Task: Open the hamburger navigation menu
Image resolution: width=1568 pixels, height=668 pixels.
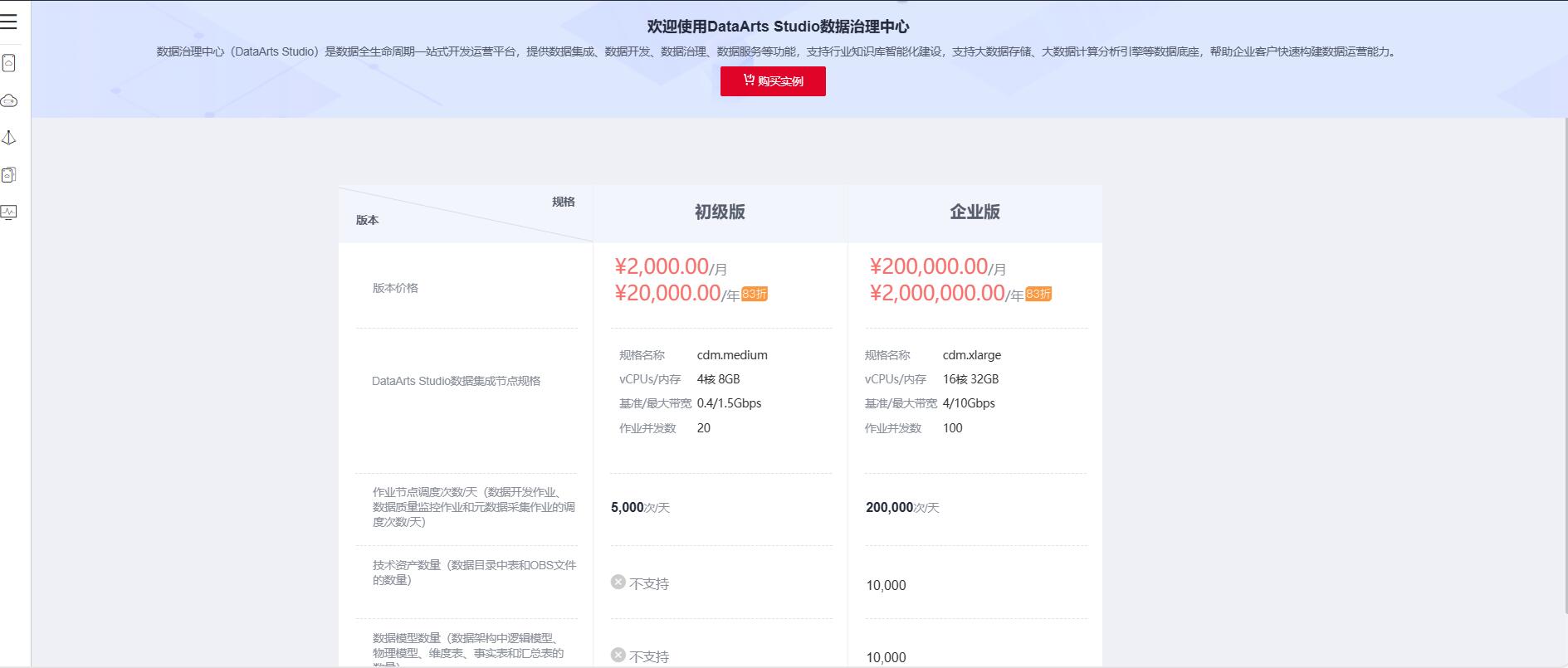Action: pos(9,22)
